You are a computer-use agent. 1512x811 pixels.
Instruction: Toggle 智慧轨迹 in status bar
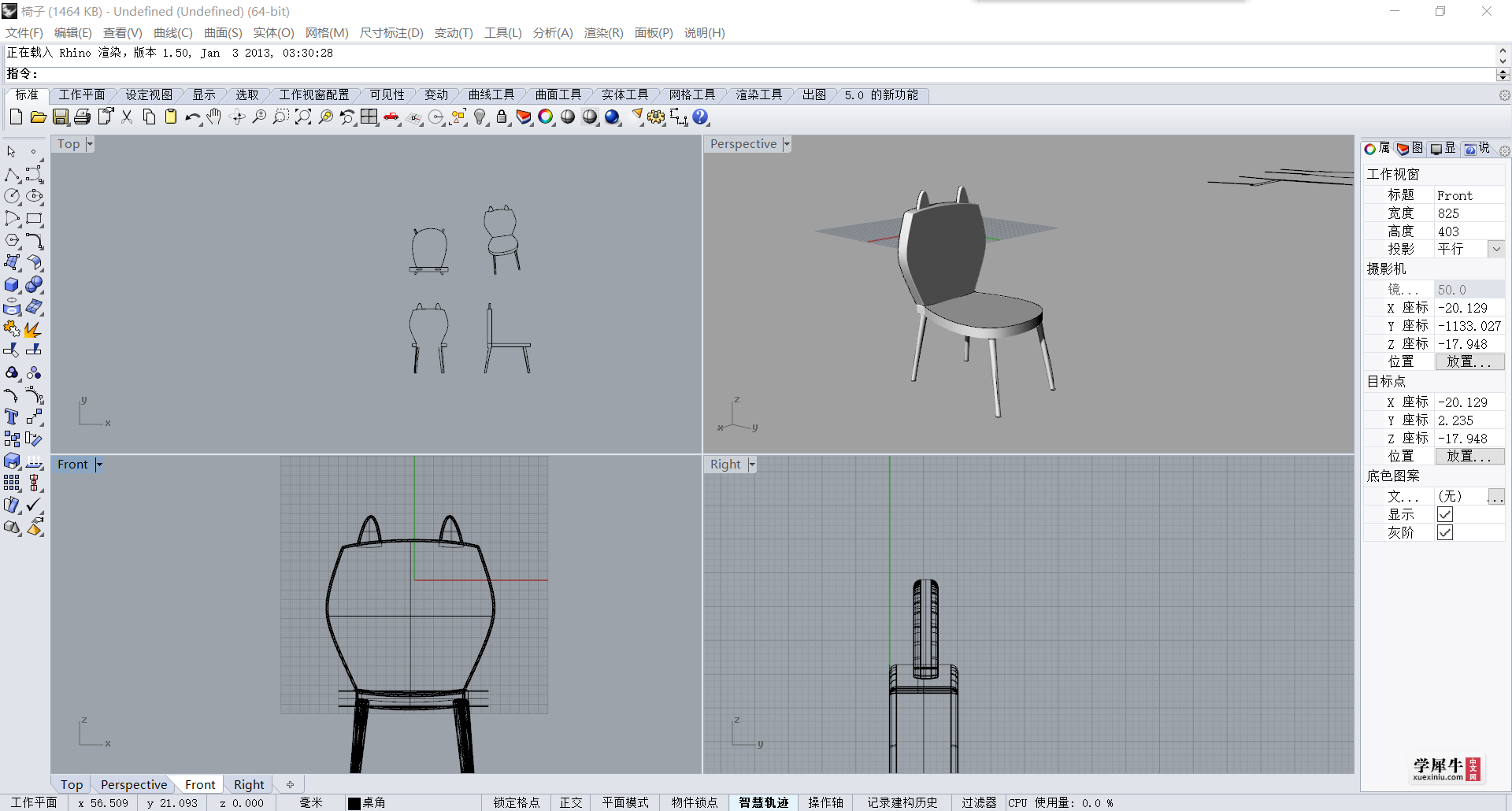[763, 802]
